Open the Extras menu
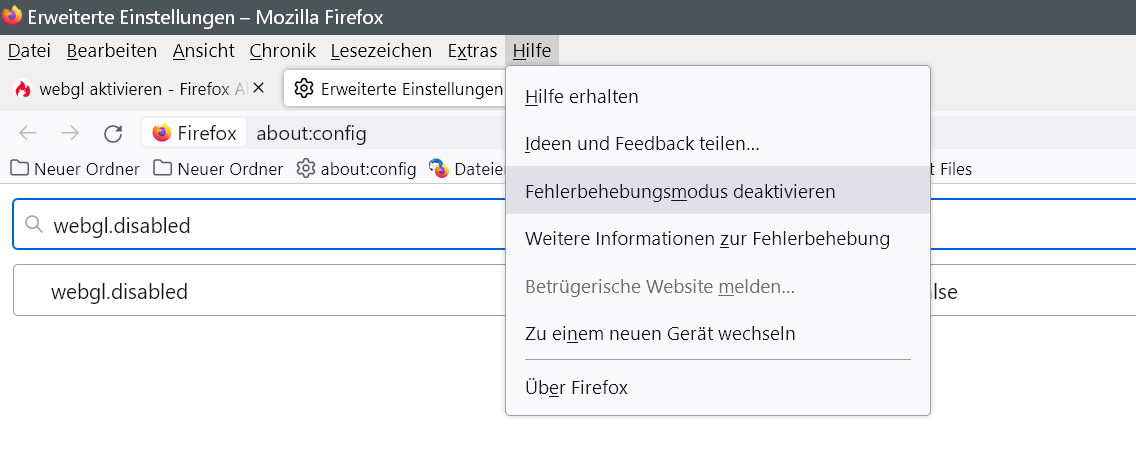Image resolution: width=1136 pixels, height=468 pixels. coord(472,50)
